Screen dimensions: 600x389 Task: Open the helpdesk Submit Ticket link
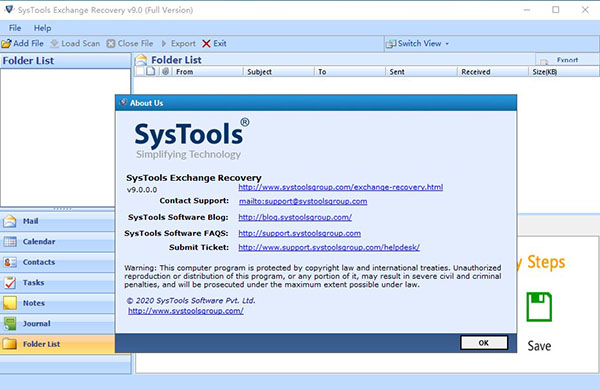coord(329,247)
